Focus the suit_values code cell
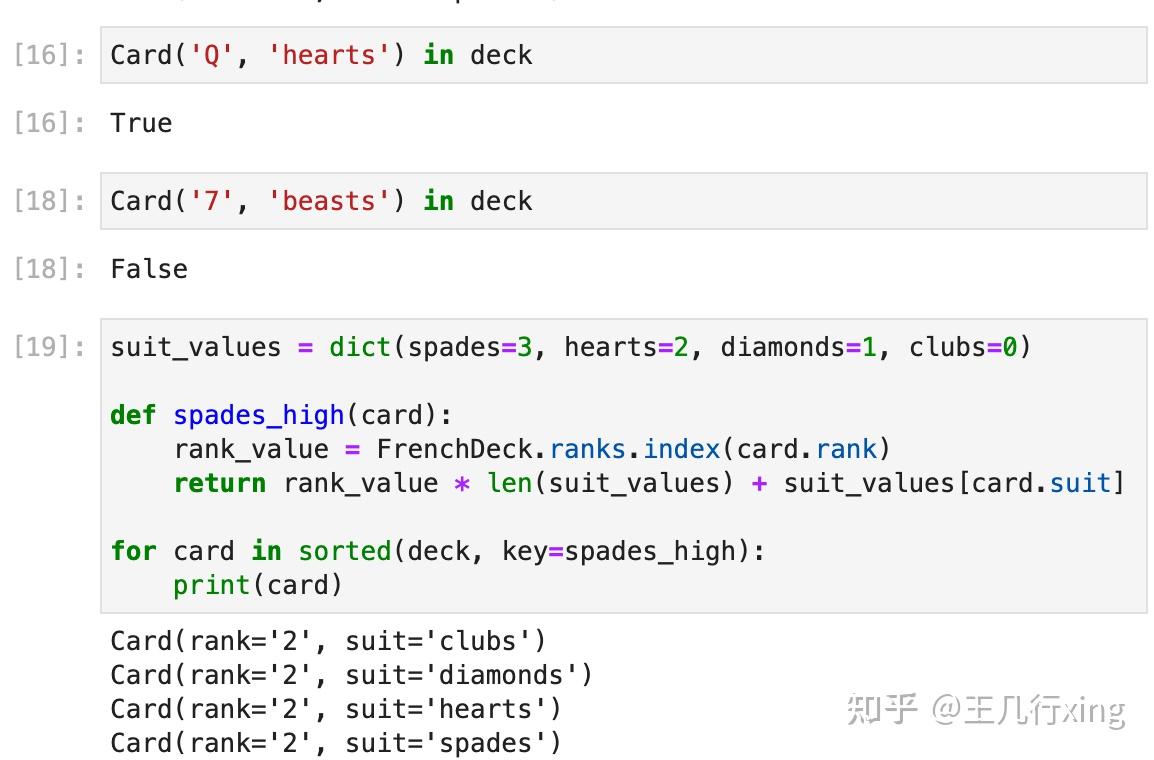 [622, 465]
